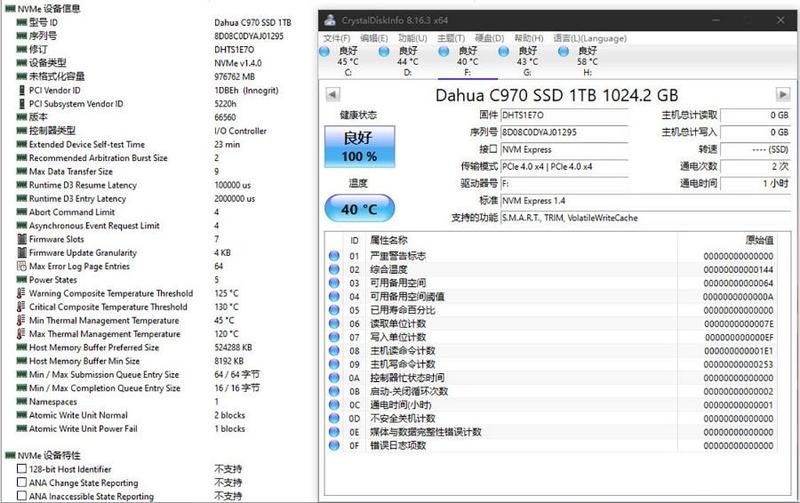Click the 40 °C temperature button
The height and width of the screenshot is (503, 800).
359,209
